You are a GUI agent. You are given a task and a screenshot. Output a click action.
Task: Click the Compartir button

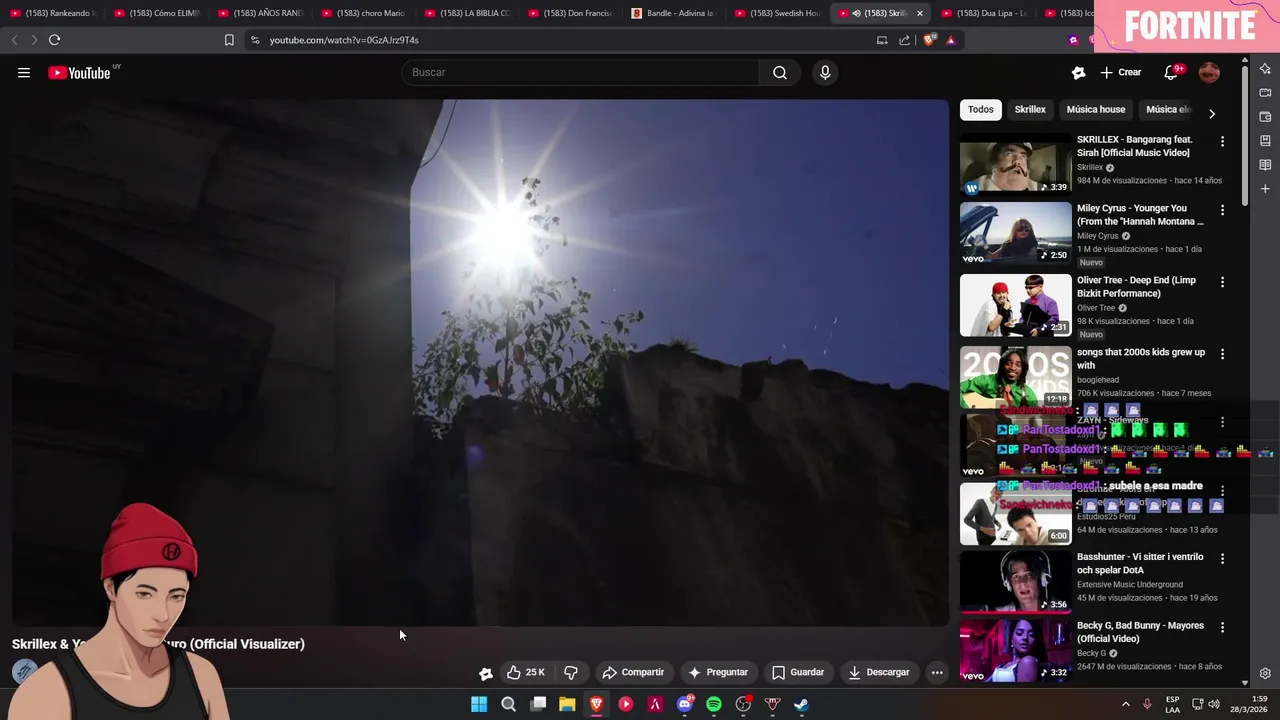(x=633, y=672)
